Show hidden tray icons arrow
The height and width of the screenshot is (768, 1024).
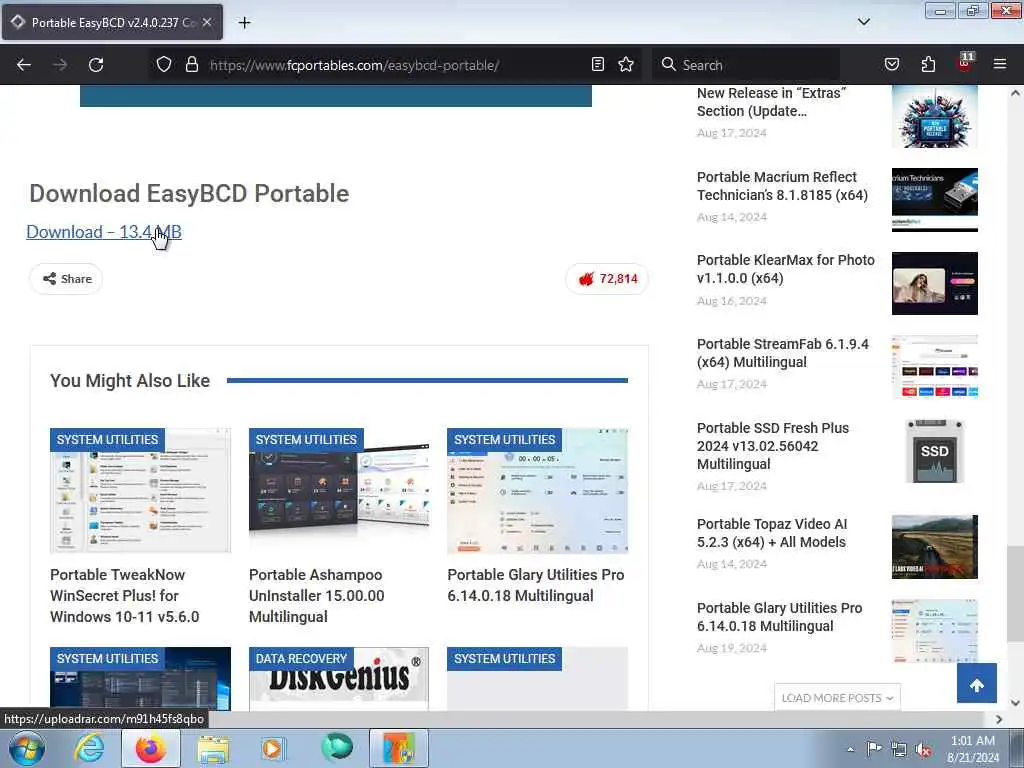click(x=850, y=749)
